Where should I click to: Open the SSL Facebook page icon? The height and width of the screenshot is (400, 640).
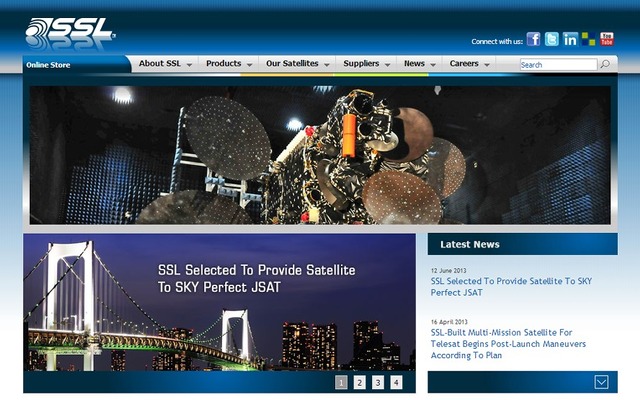tap(533, 39)
